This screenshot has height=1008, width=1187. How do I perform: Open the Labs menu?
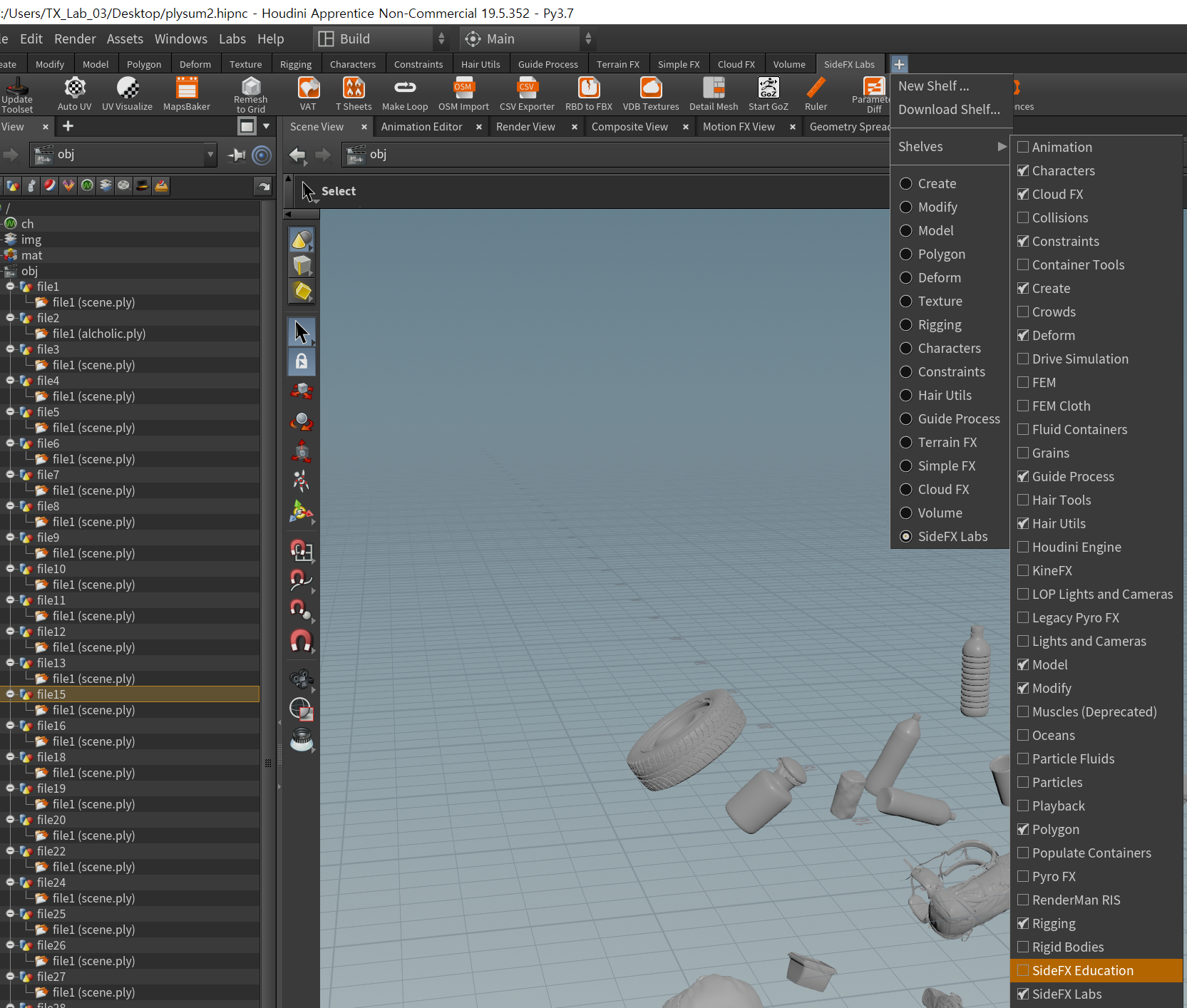(x=232, y=38)
